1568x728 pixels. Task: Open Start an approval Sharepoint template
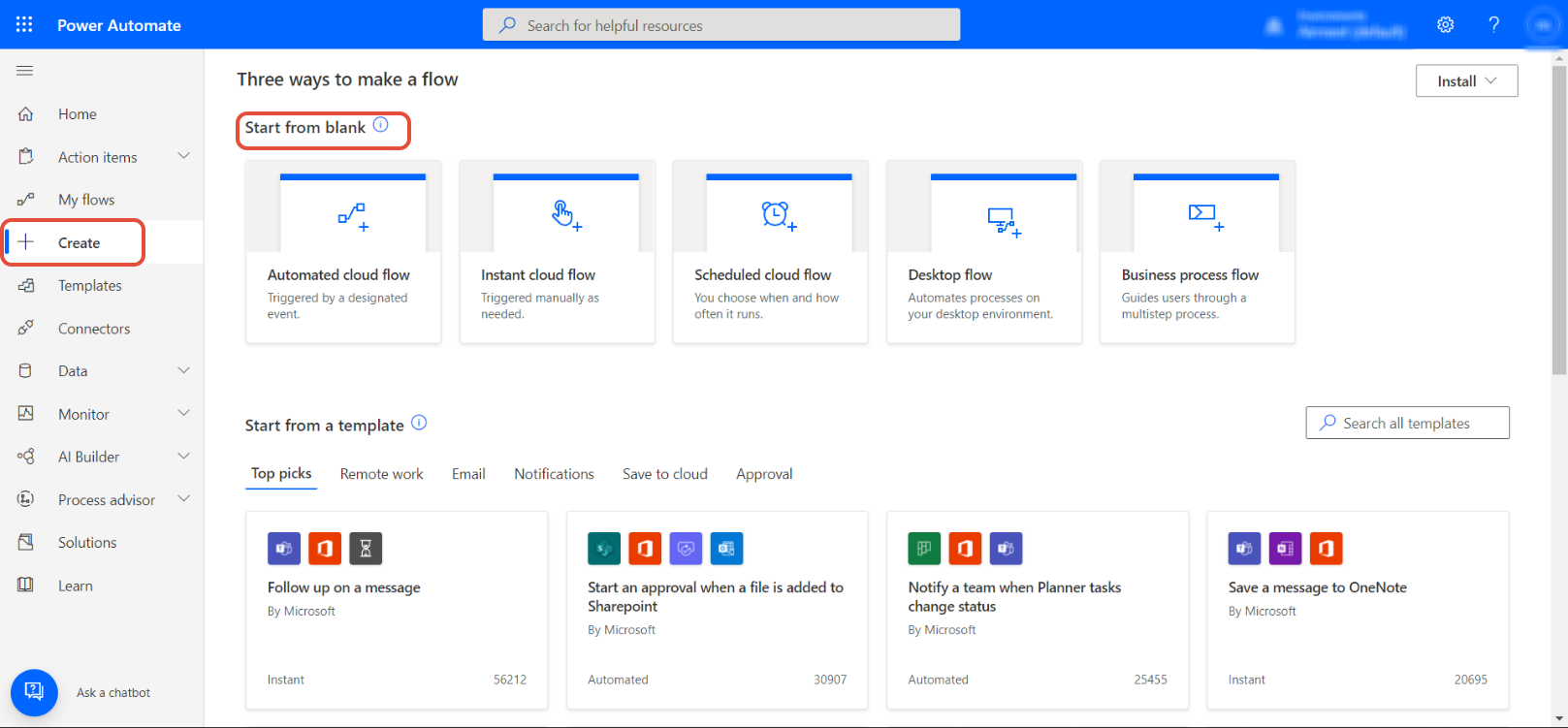(x=717, y=611)
